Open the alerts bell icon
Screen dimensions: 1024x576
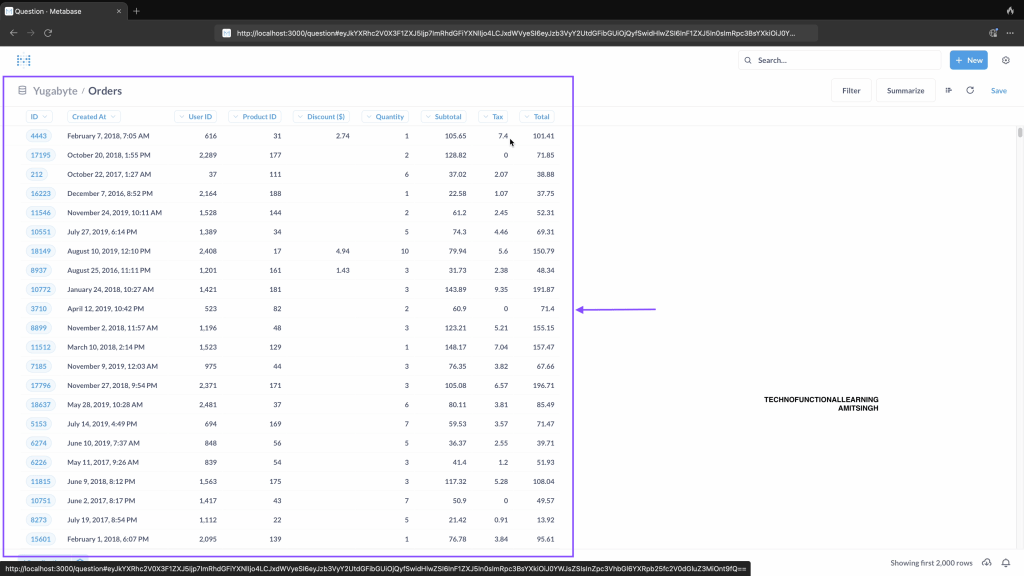pyautogui.click(x=1006, y=563)
